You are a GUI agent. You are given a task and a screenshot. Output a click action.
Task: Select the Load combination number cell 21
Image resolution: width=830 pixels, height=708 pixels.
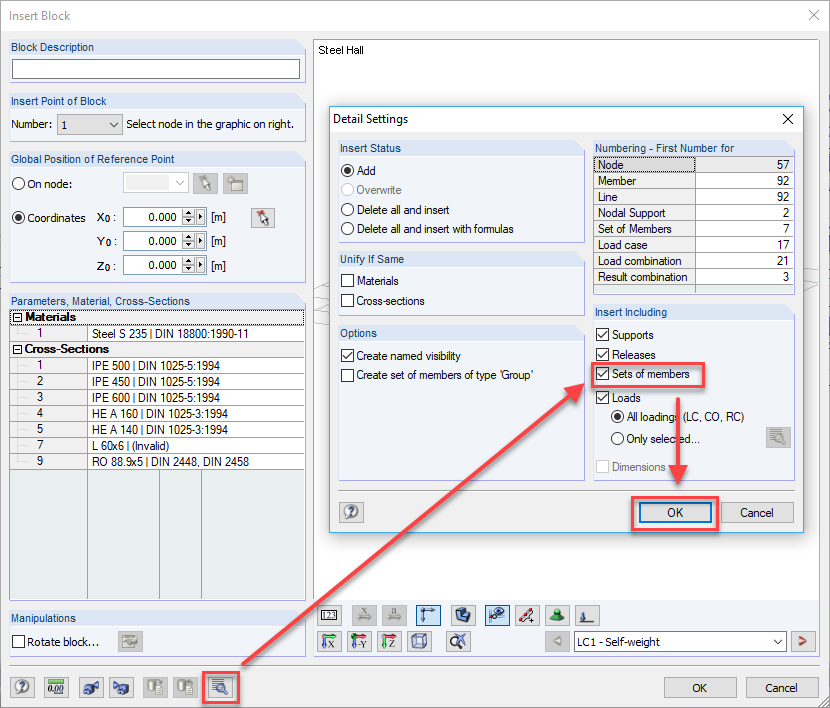click(x=744, y=261)
